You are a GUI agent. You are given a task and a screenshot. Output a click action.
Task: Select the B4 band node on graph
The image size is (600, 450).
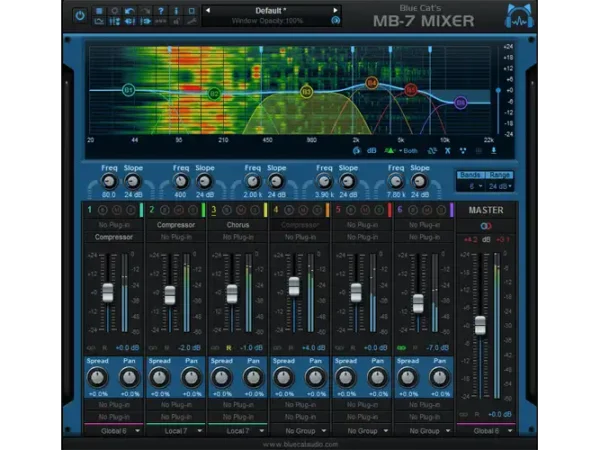pos(372,83)
